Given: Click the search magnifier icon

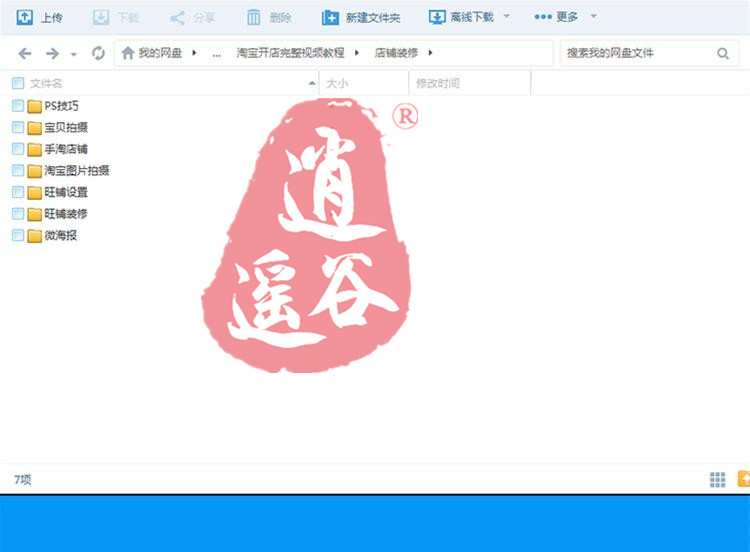Looking at the screenshot, I should pos(723,54).
